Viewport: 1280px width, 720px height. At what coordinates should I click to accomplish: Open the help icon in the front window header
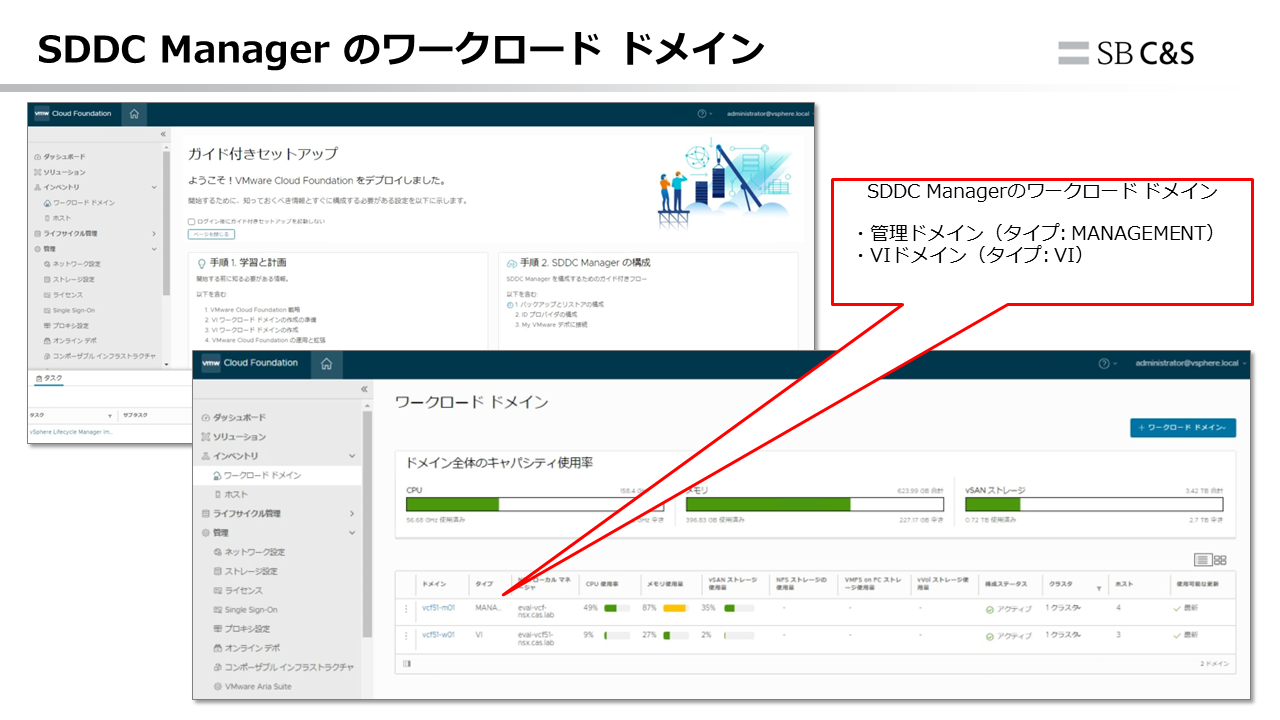[1104, 364]
